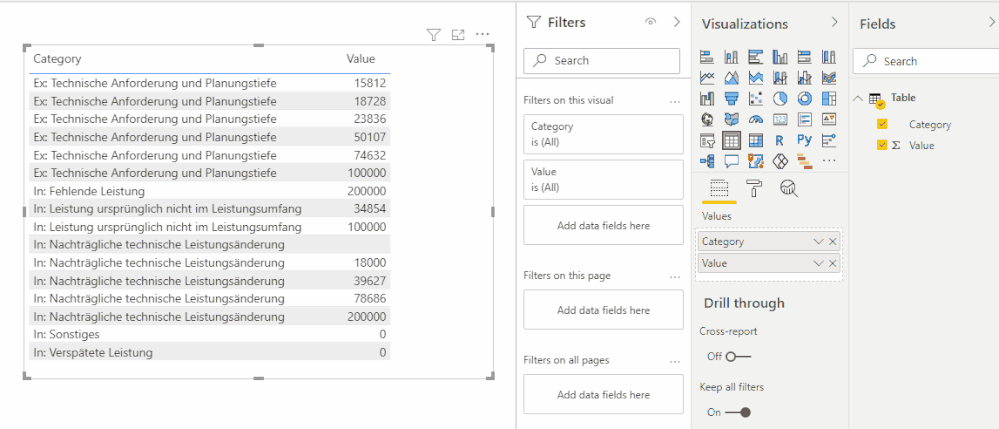This screenshot has width=999, height=429.
Task: Collapse the Table node in Fields
Action: pos(858,98)
